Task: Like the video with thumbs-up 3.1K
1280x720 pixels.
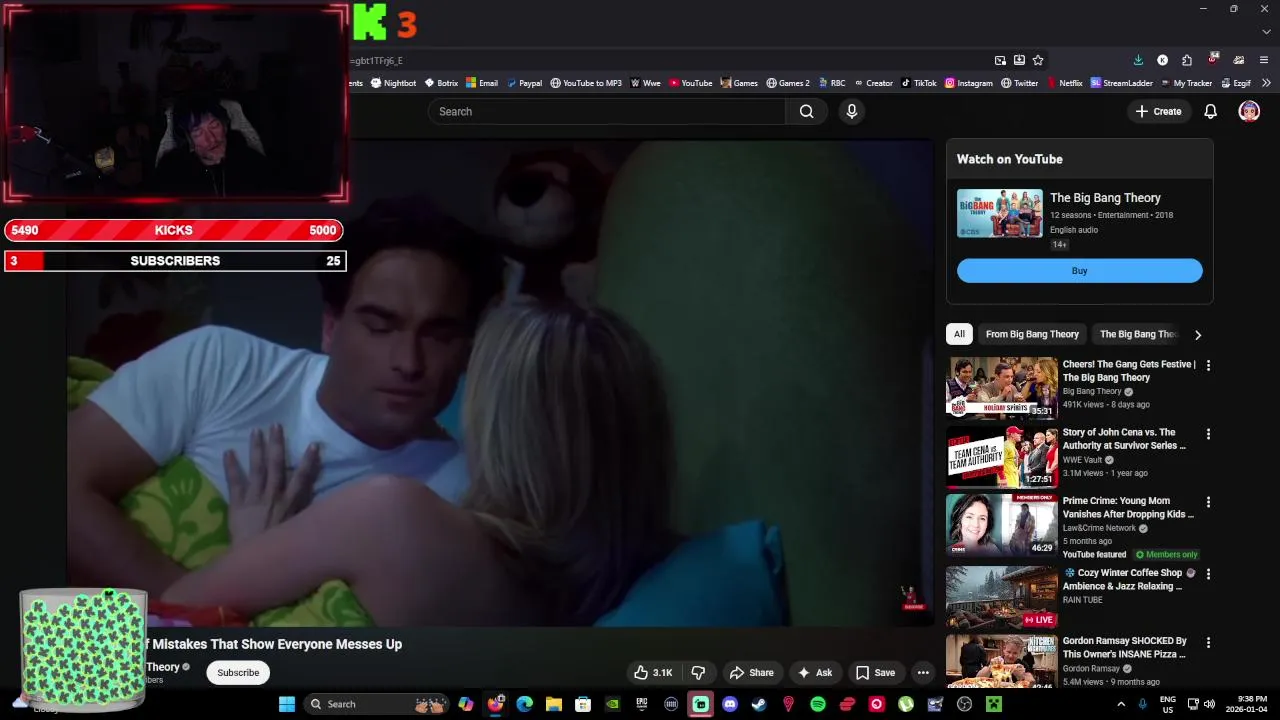Action: pyautogui.click(x=652, y=673)
